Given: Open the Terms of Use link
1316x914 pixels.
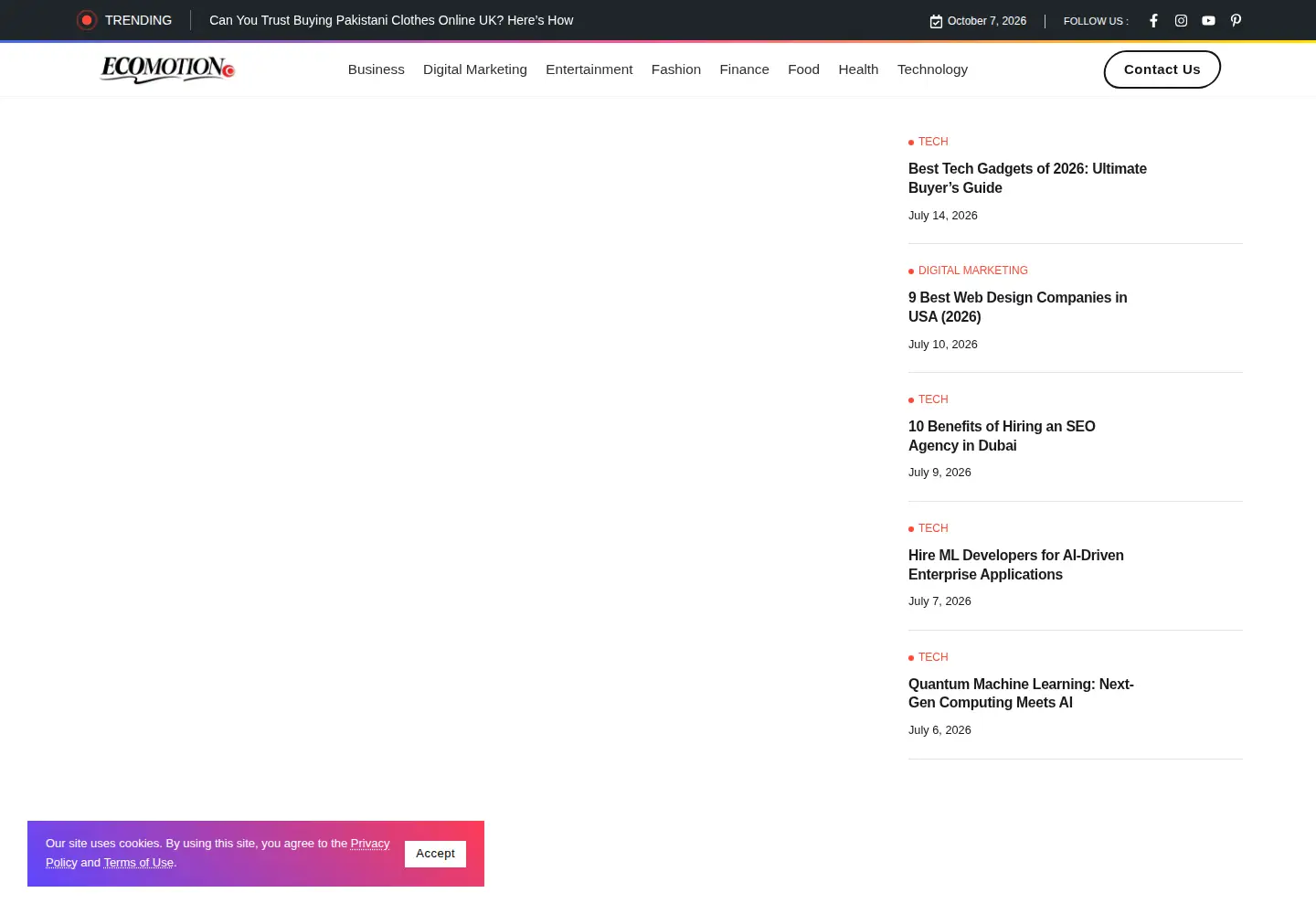Looking at the screenshot, I should pyautogui.click(x=138, y=863).
